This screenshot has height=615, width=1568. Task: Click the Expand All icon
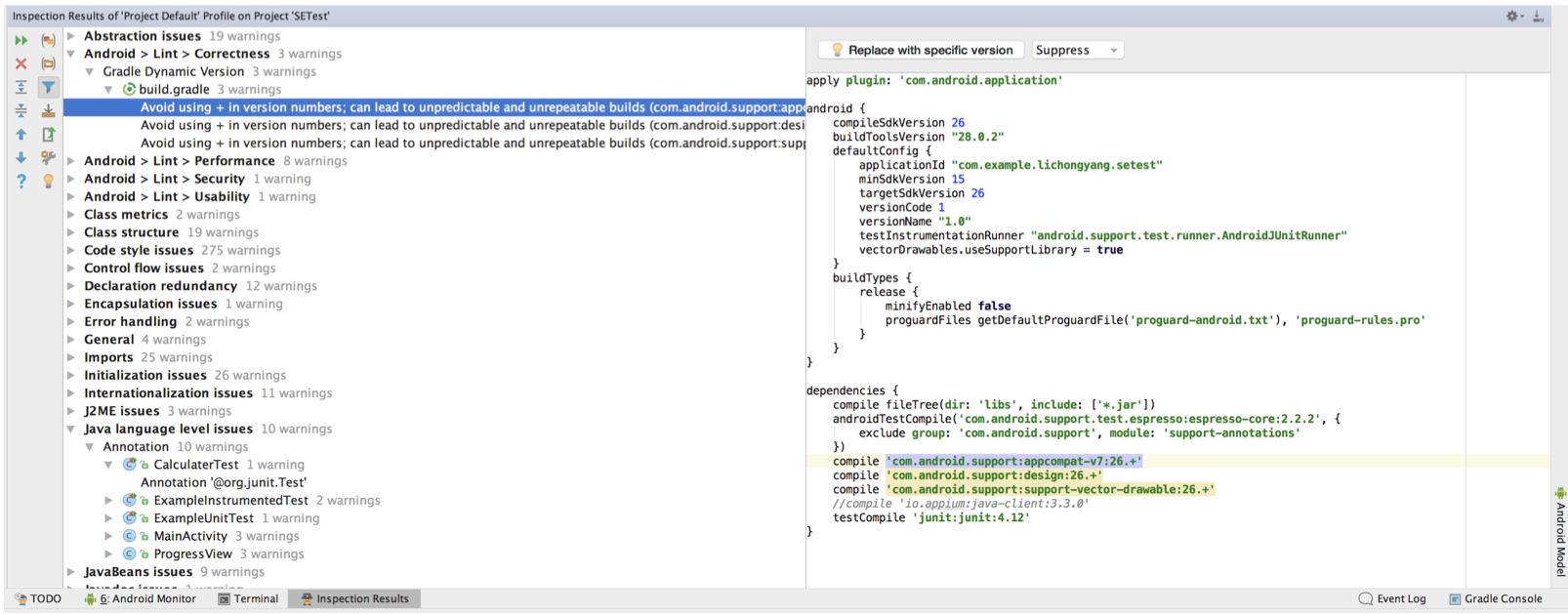(21, 87)
